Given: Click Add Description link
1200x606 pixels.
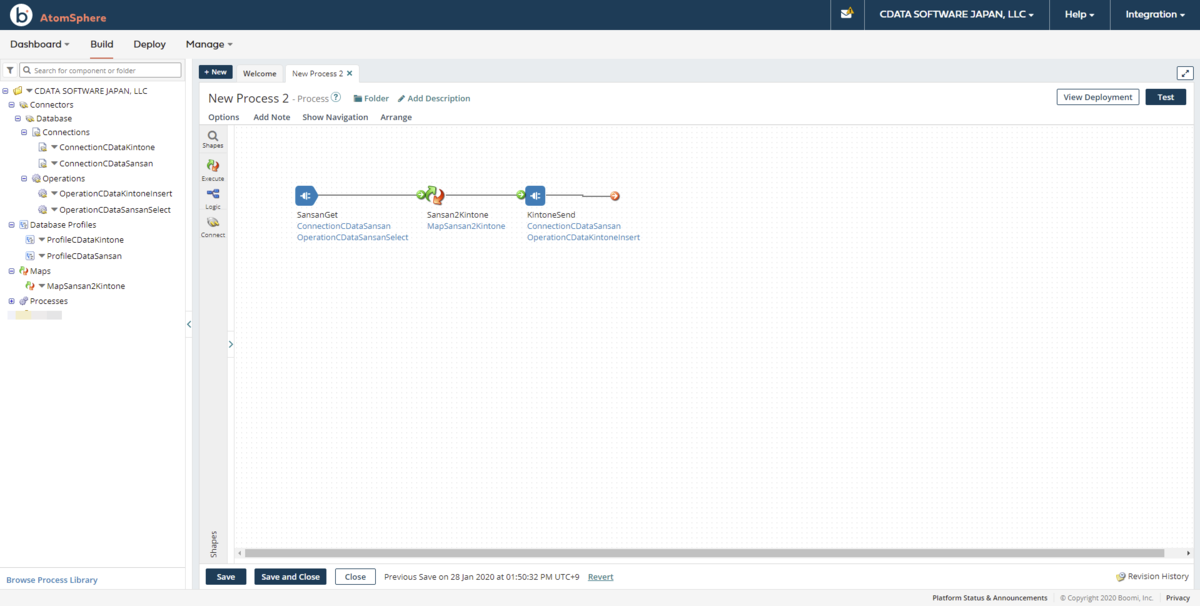Looking at the screenshot, I should 434,98.
